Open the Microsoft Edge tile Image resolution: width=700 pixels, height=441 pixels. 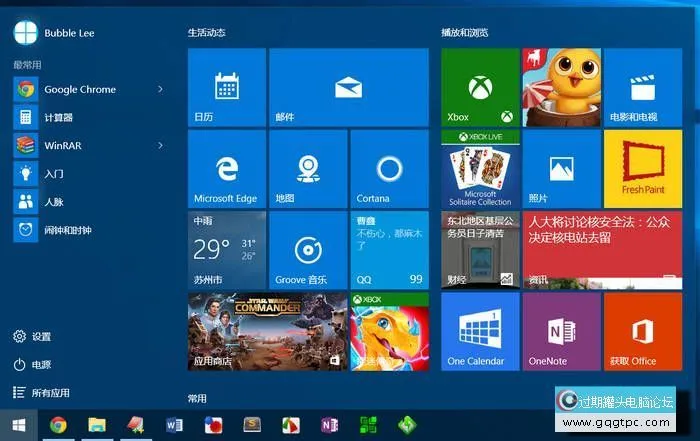(x=226, y=168)
